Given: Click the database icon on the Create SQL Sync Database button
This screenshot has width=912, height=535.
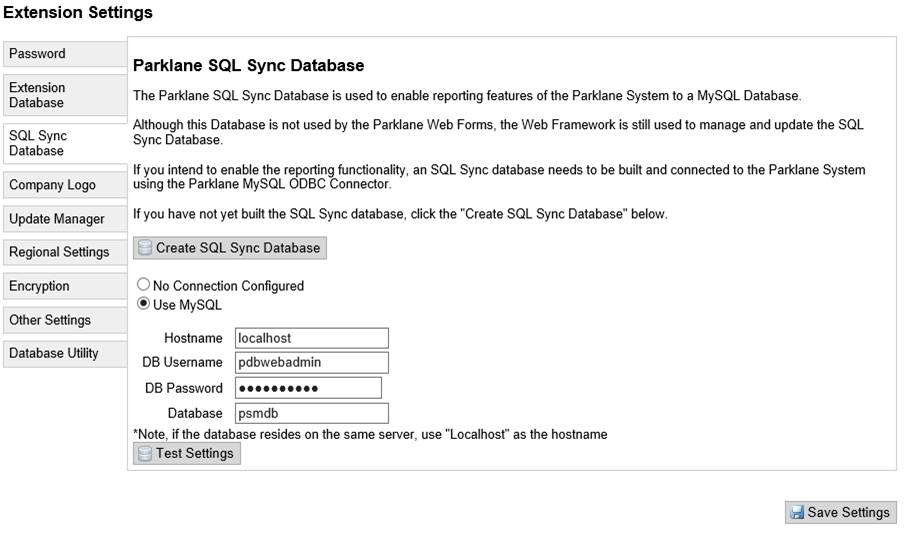Looking at the screenshot, I should coord(145,248).
